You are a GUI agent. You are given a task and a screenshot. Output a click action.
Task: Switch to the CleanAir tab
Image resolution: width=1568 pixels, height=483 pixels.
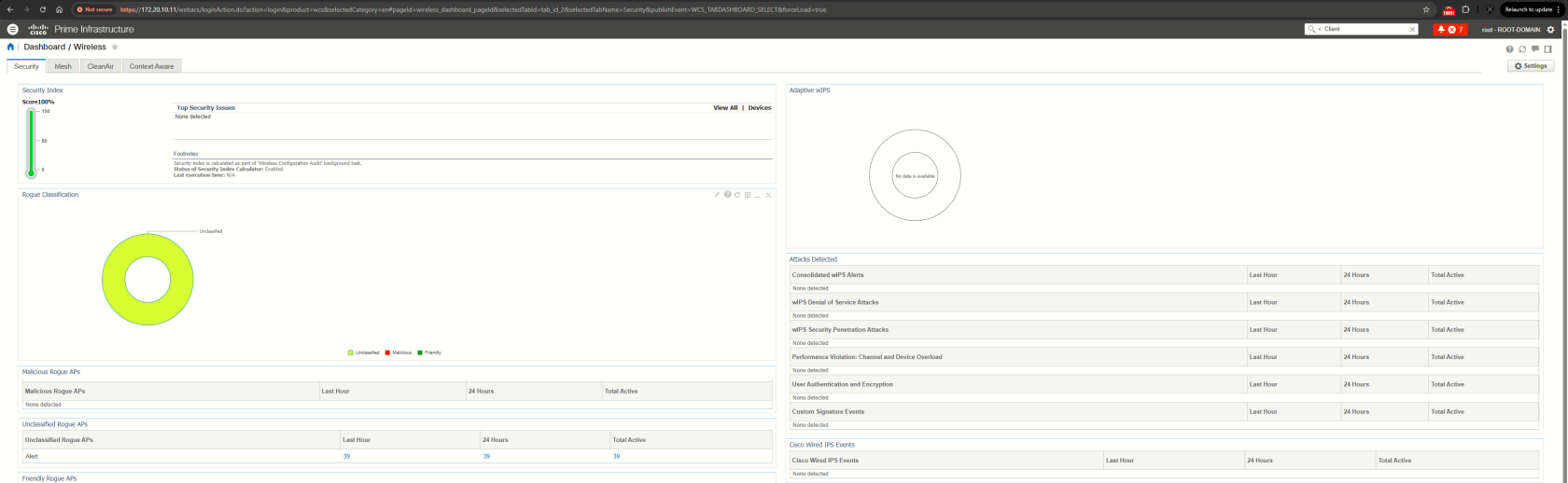[x=100, y=66]
